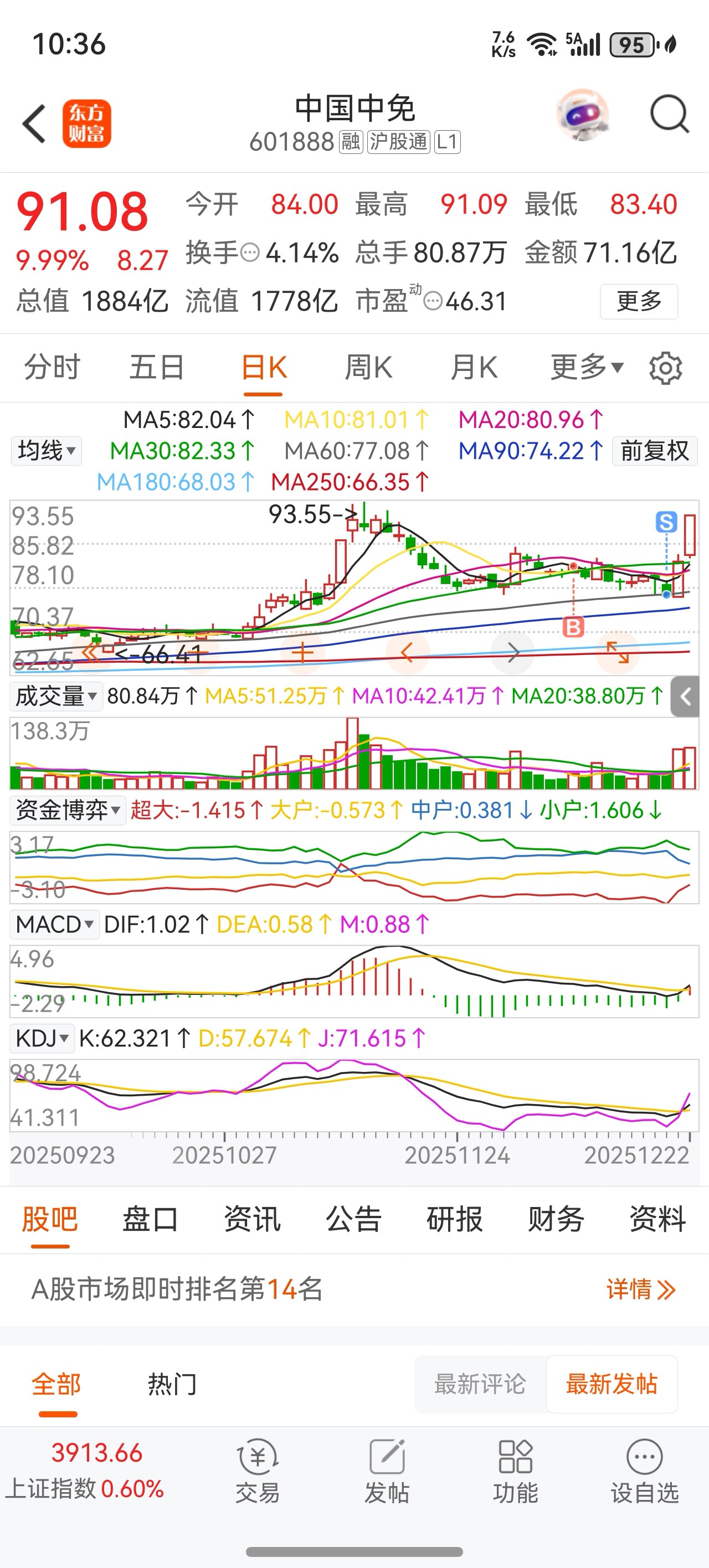The image size is (709, 1568).
Task: Open the 东方财富 logo icon
Action: [86, 123]
